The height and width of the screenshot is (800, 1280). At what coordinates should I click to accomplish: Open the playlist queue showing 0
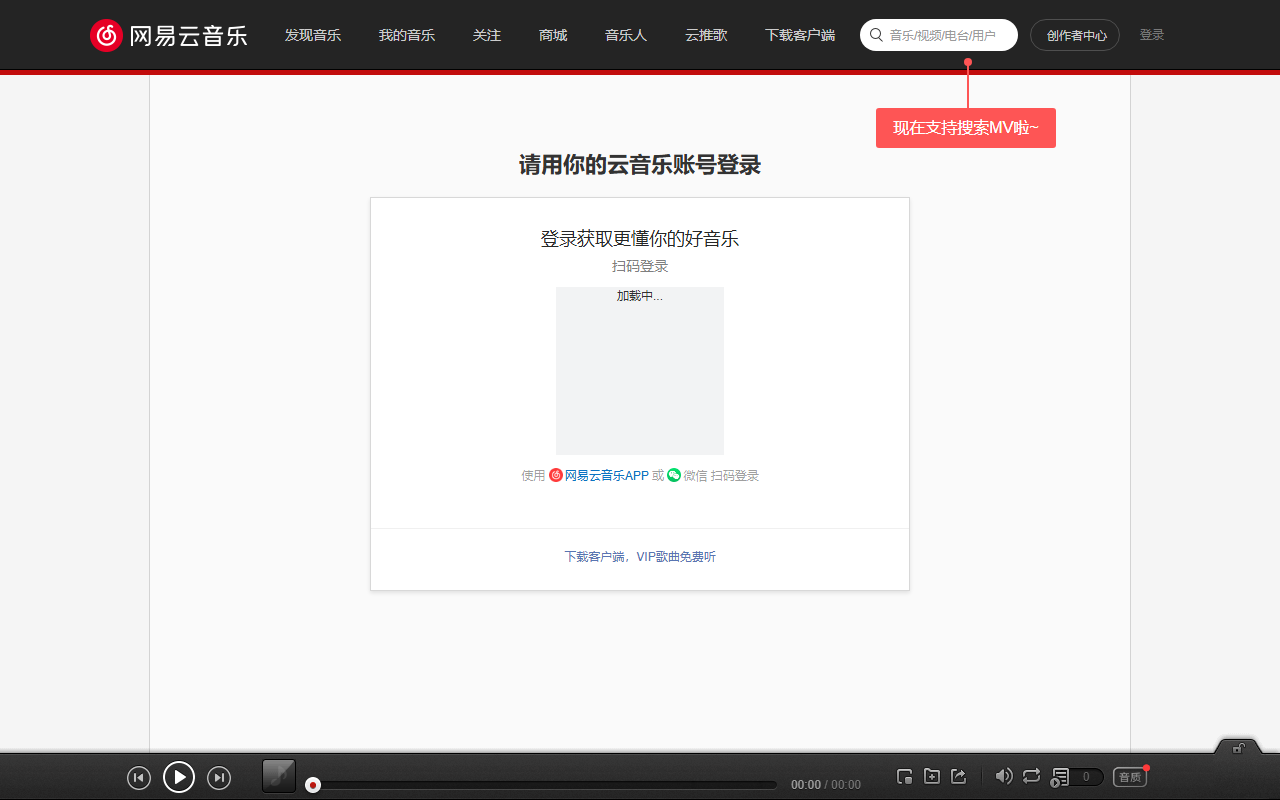tap(1077, 777)
